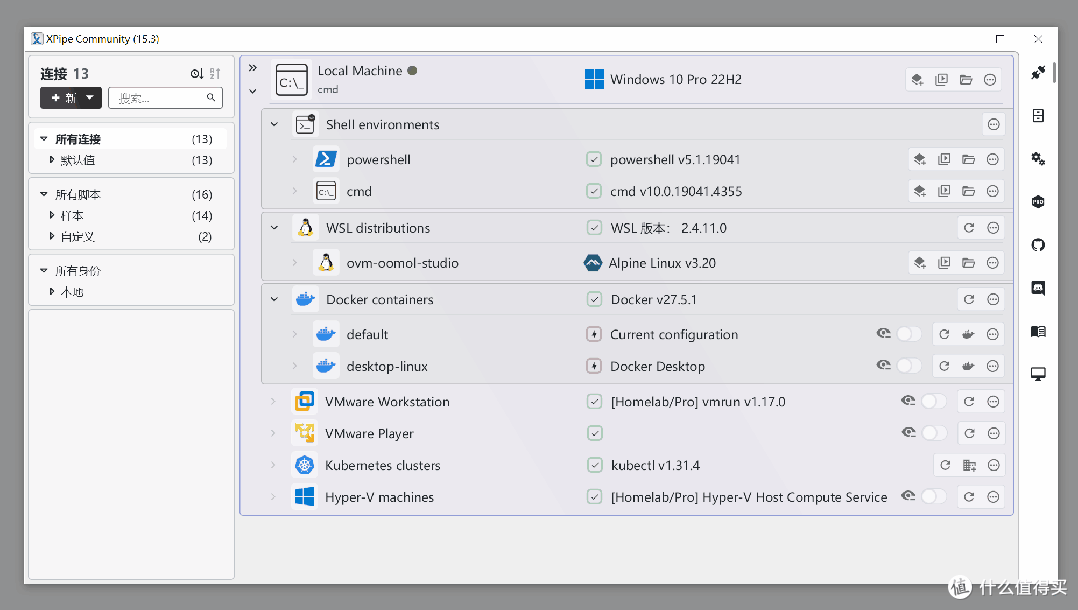Collapse the Local Machine chevron

tap(253, 91)
